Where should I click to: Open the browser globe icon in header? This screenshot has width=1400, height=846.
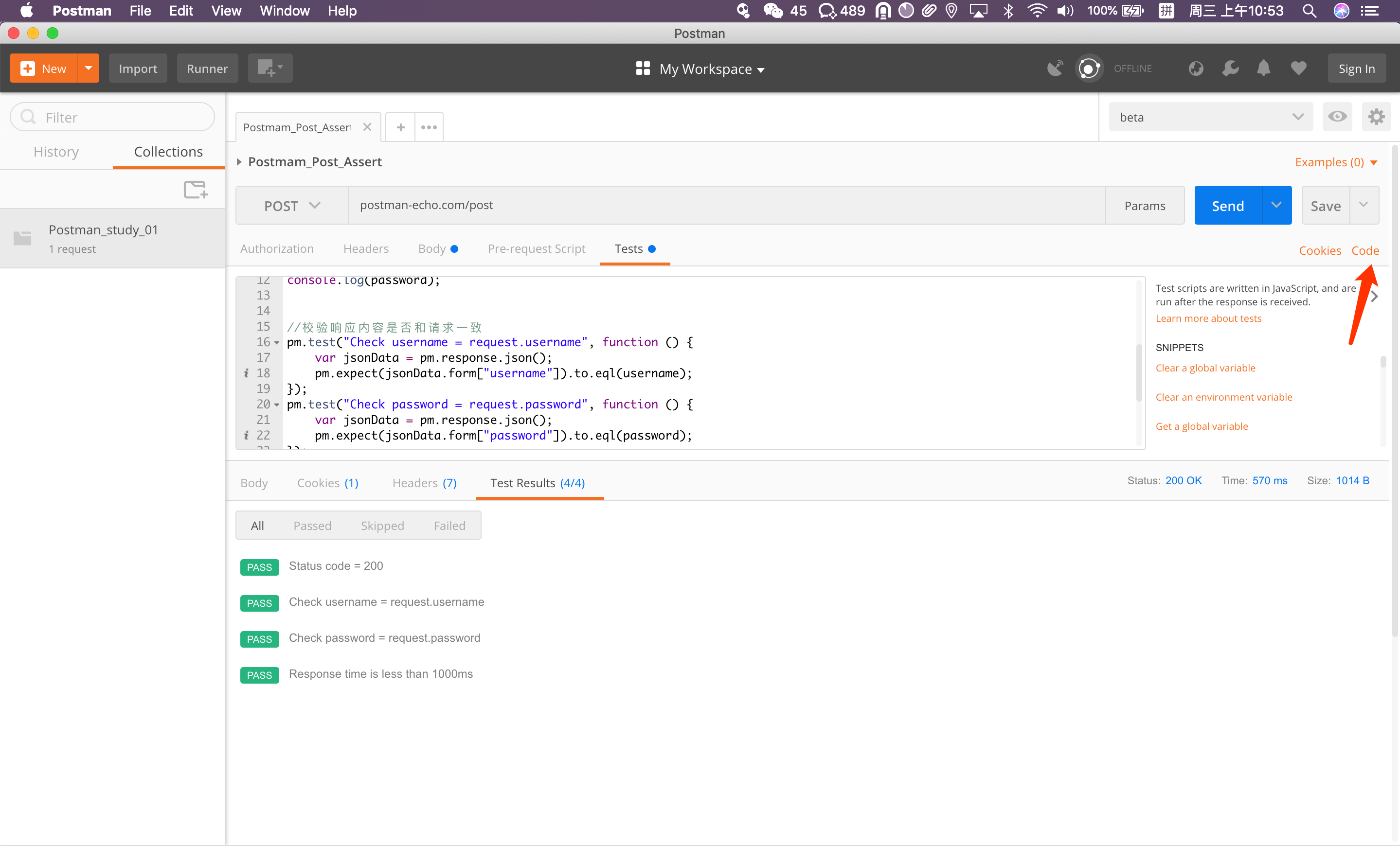coord(1196,69)
